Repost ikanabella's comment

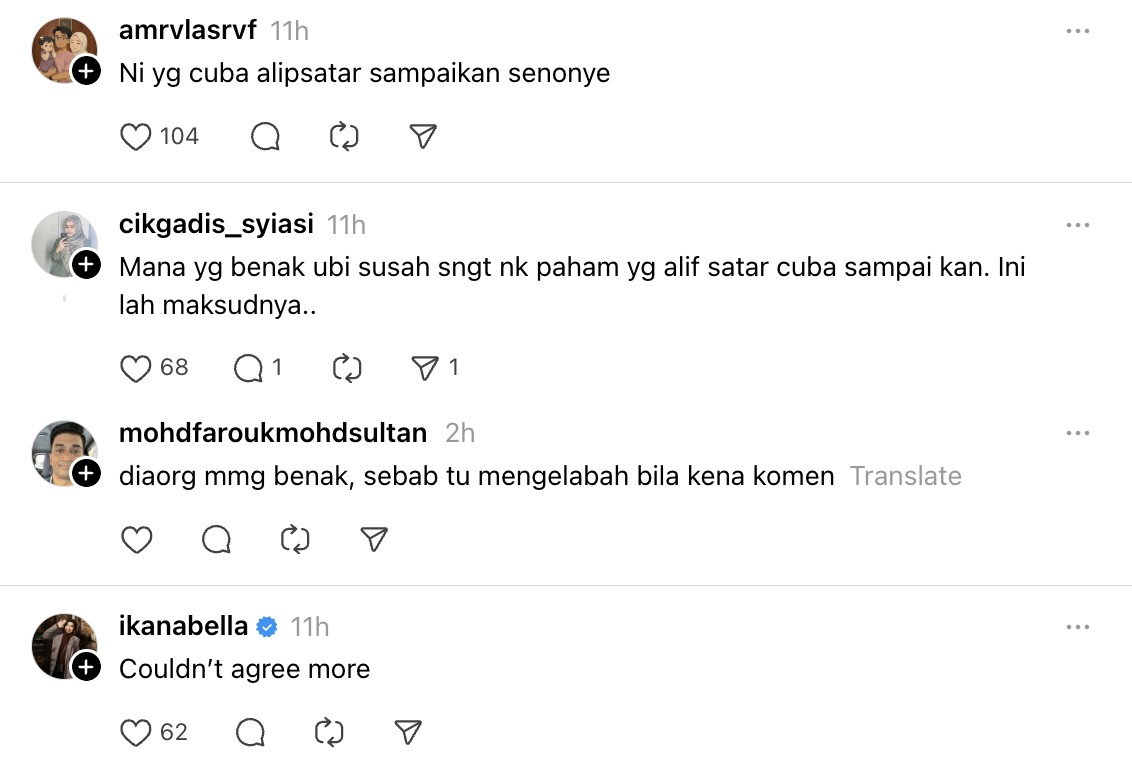(x=329, y=732)
